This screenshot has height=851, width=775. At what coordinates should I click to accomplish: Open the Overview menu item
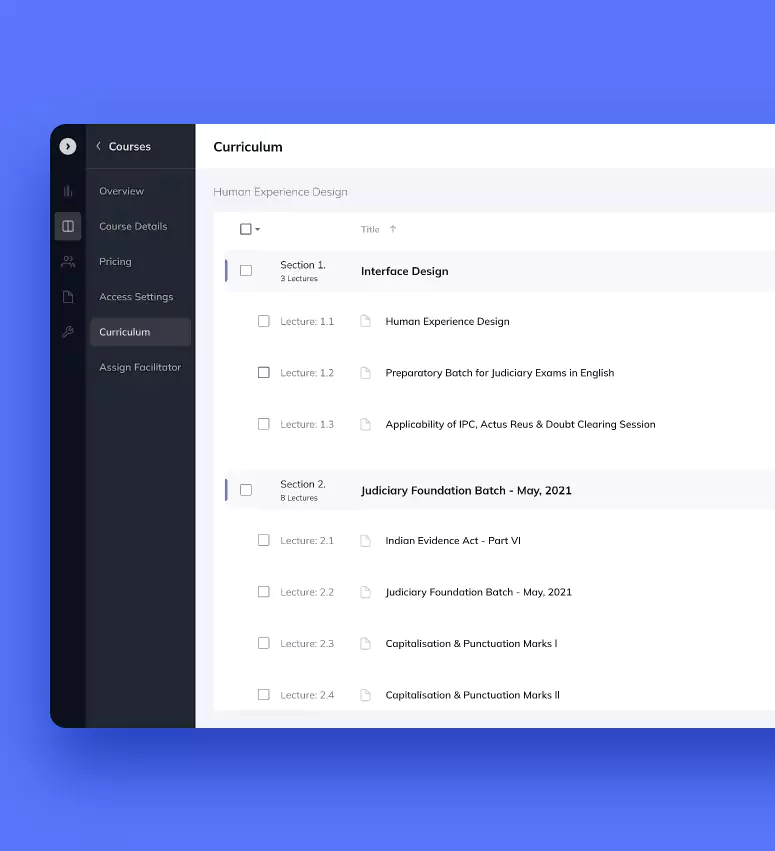122,191
